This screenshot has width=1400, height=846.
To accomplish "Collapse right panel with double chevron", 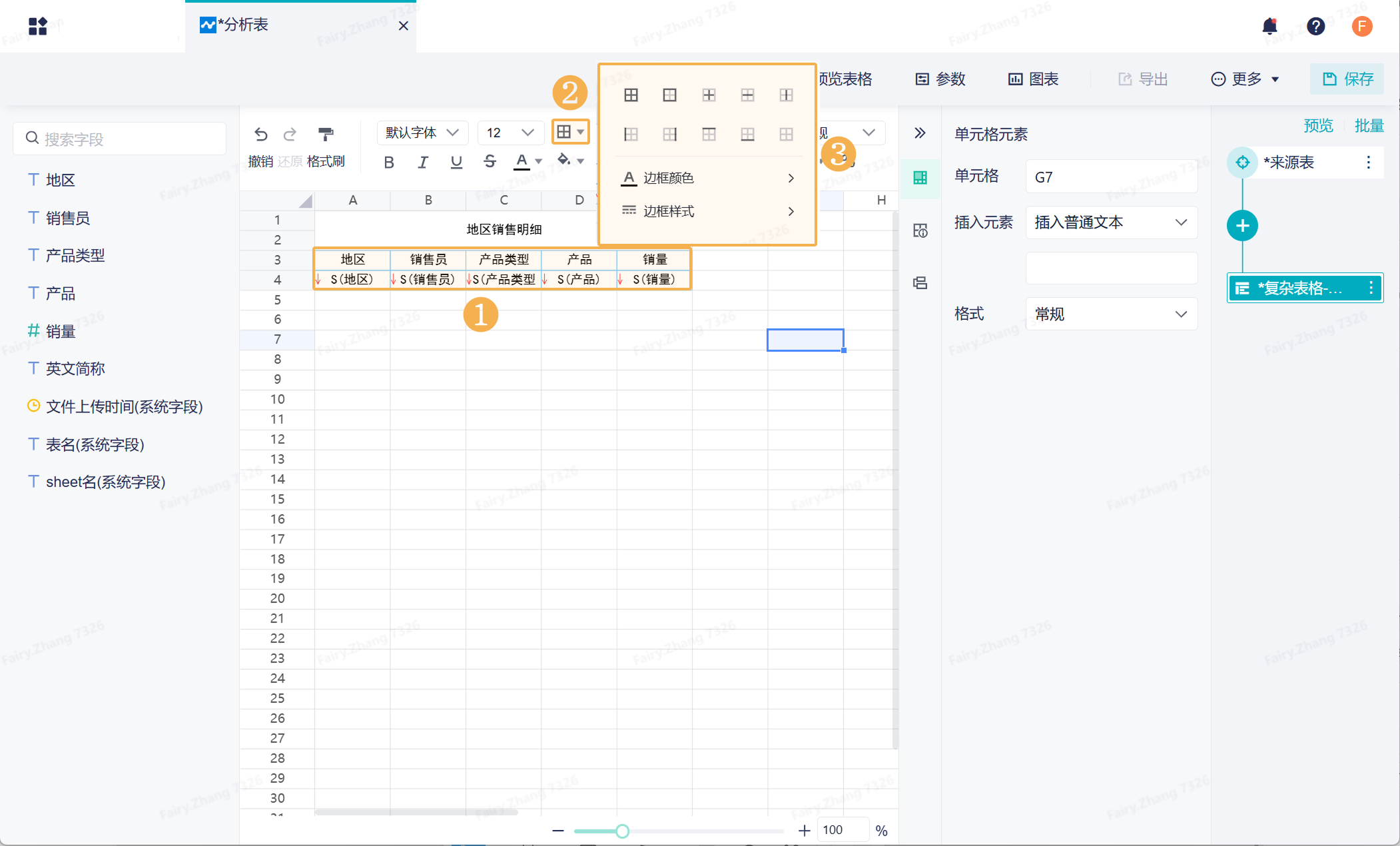I will (x=920, y=133).
